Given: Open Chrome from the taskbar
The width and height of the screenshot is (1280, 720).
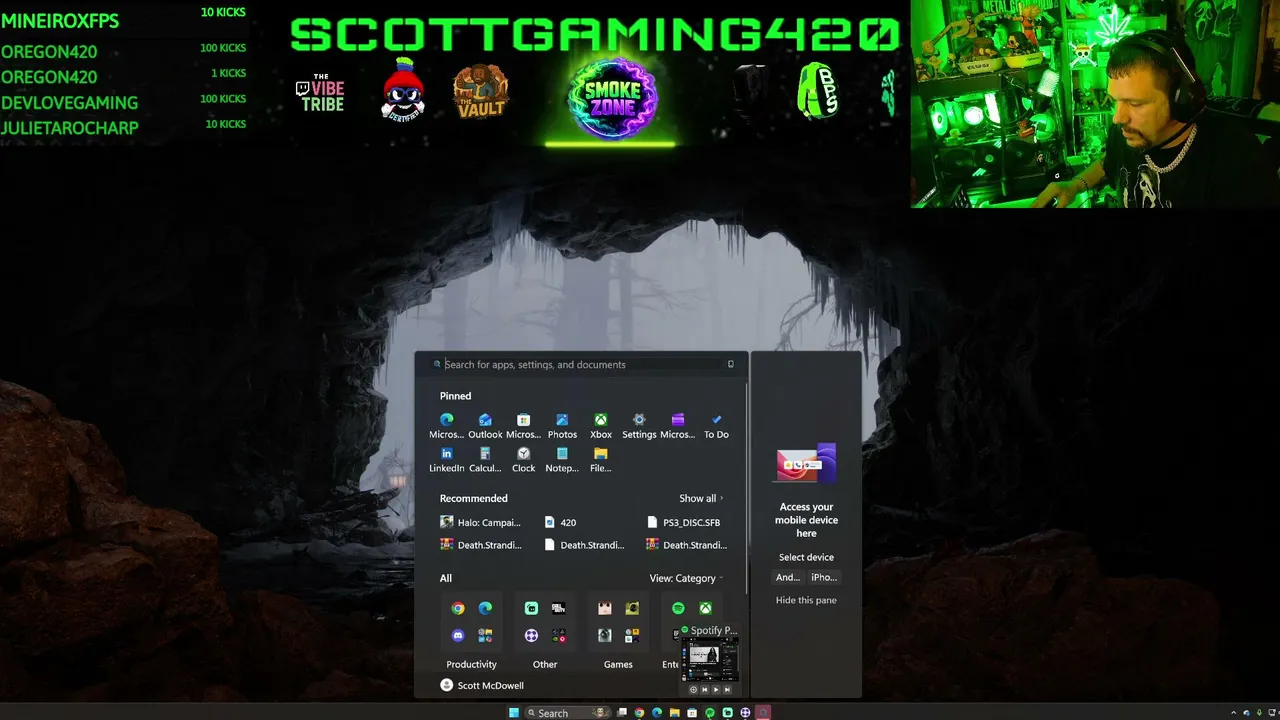Looking at the screenshot, I should [639, 713].
